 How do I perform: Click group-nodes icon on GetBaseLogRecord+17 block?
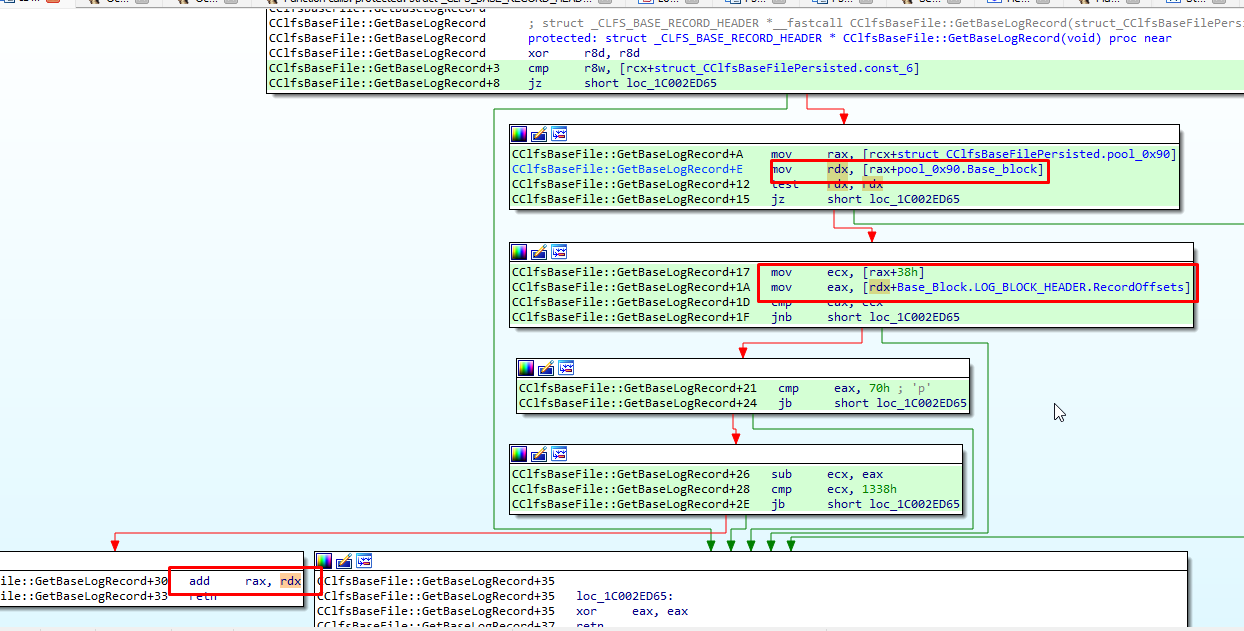pos(559,251)
